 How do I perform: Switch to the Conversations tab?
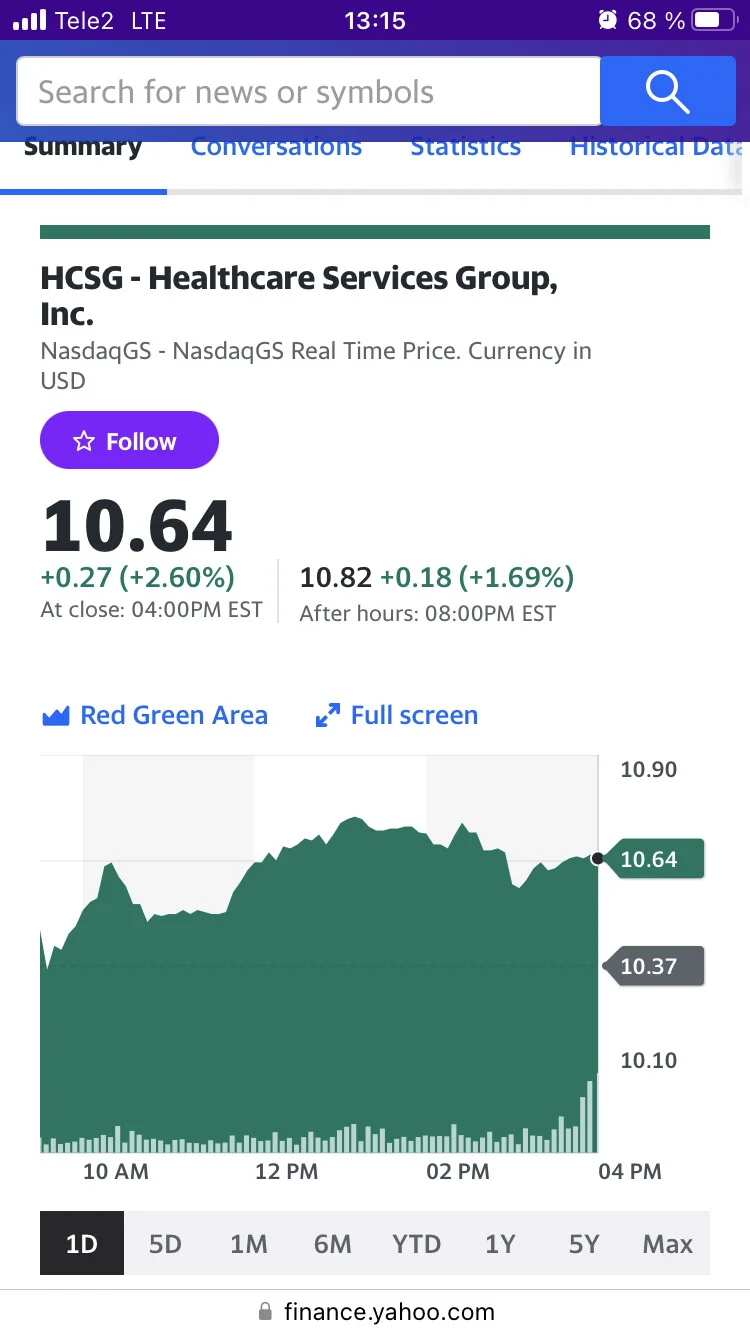tap(276, 147)
